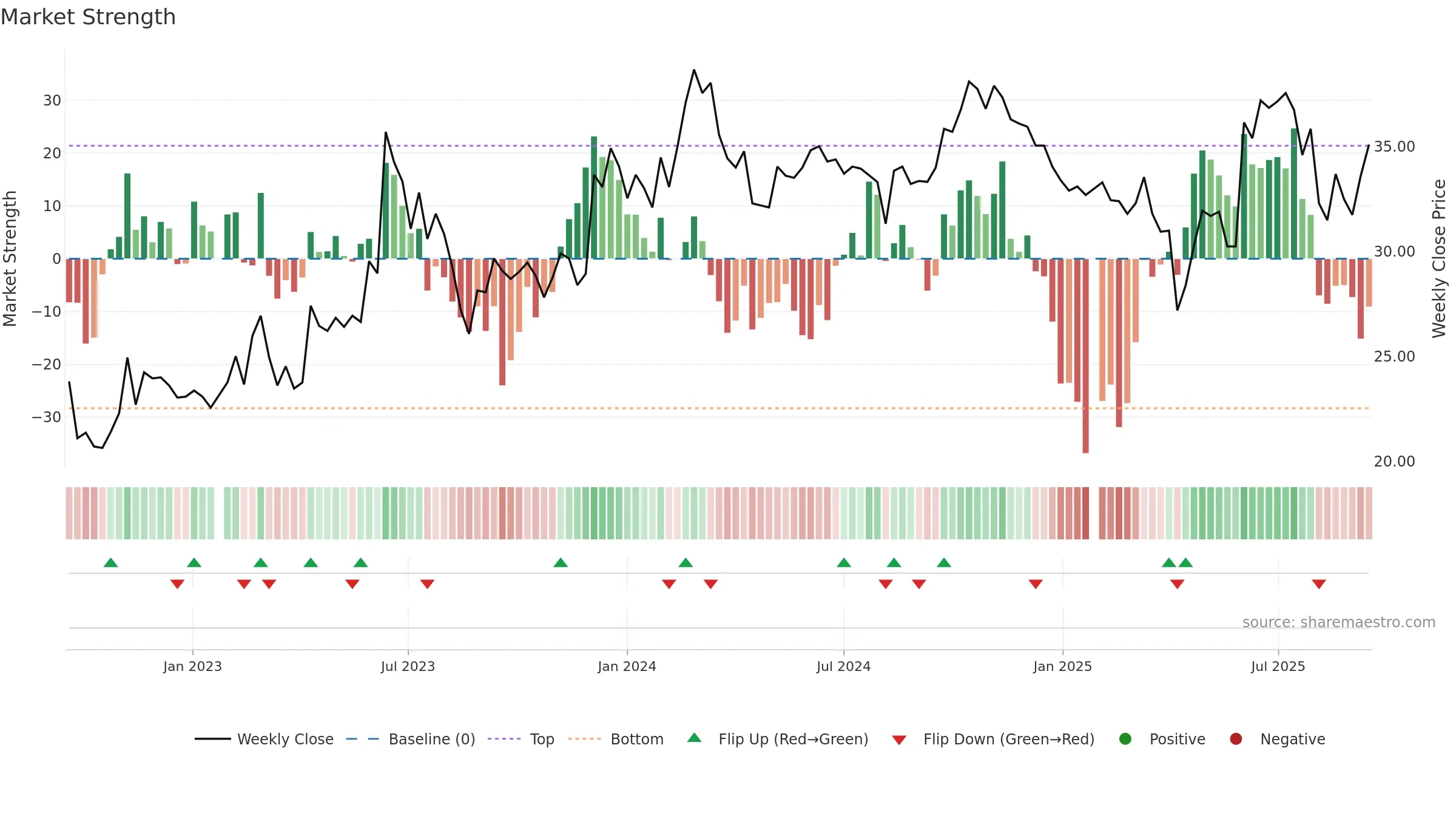Toggle the Negative legend entry

pos(1277,739)
